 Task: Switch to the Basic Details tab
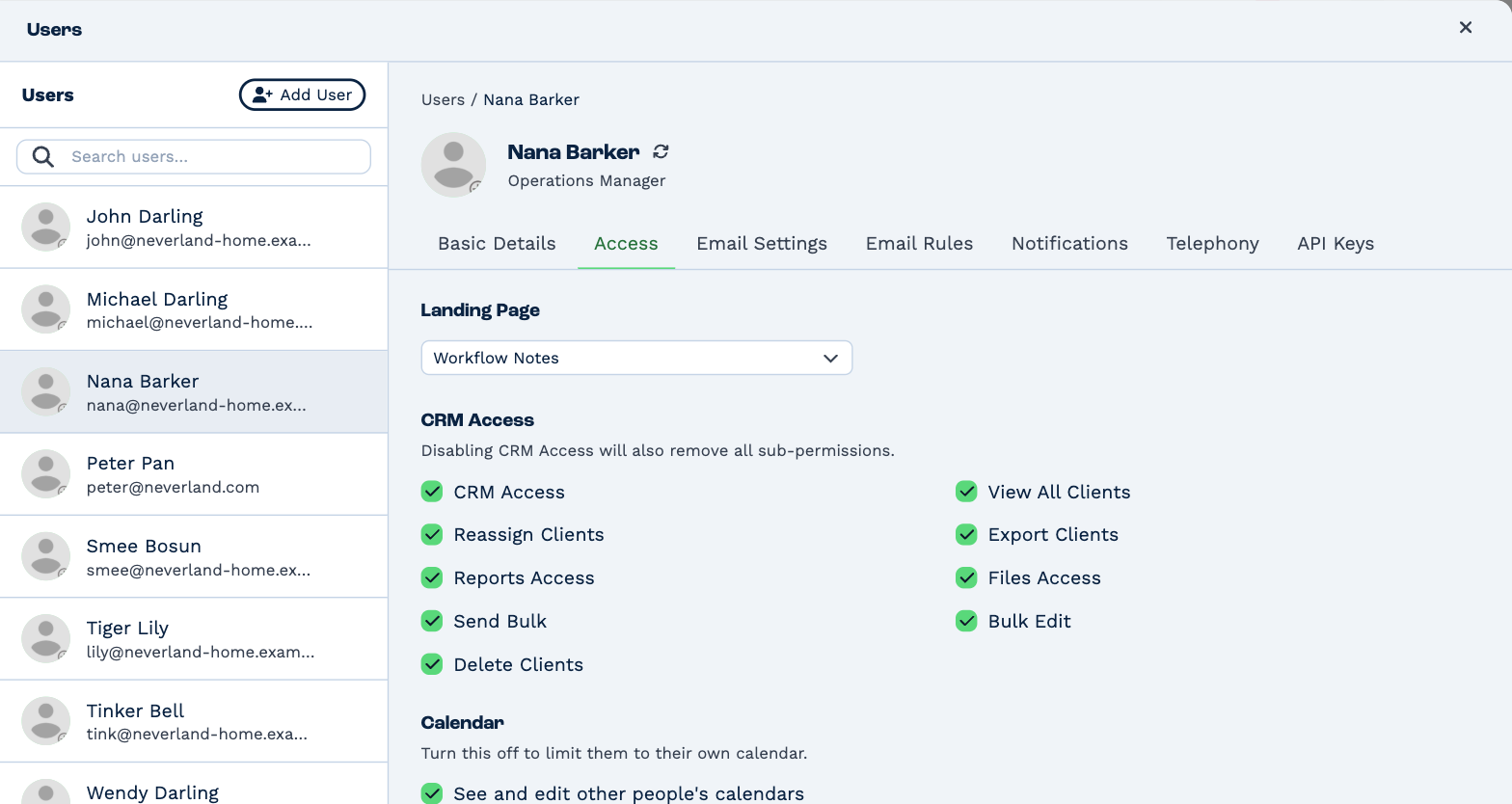[497, 244]
